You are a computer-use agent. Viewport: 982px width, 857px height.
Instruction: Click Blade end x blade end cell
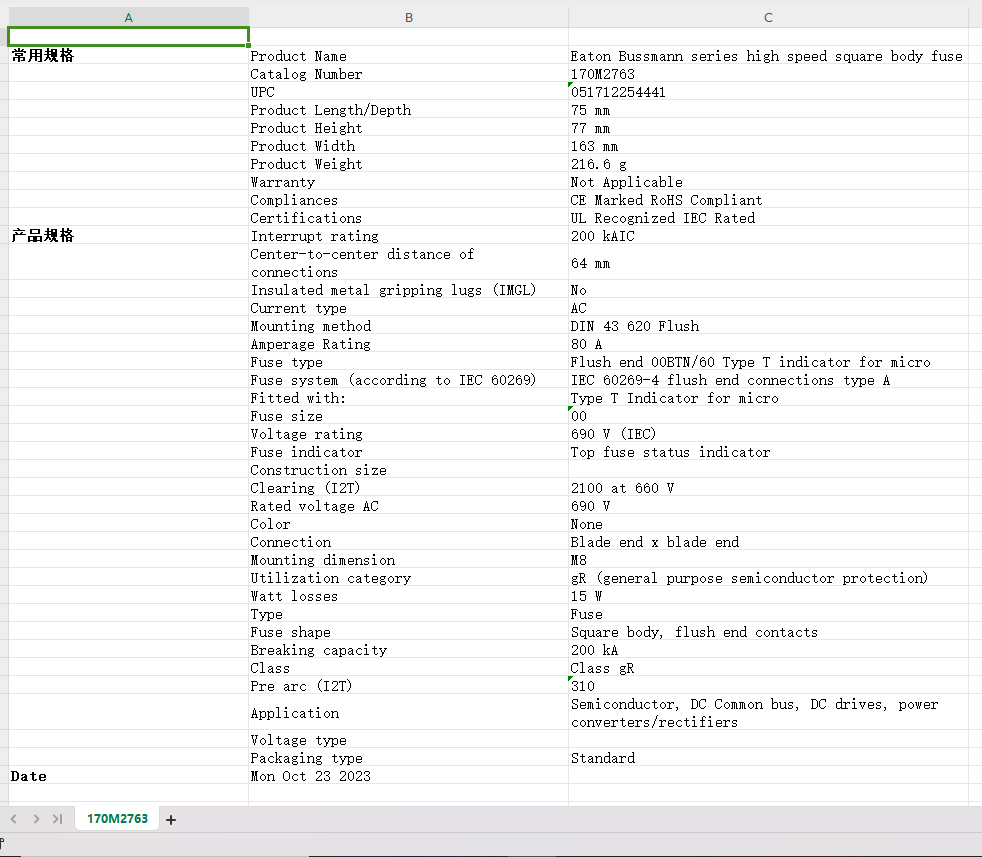[x=768, y=543]
